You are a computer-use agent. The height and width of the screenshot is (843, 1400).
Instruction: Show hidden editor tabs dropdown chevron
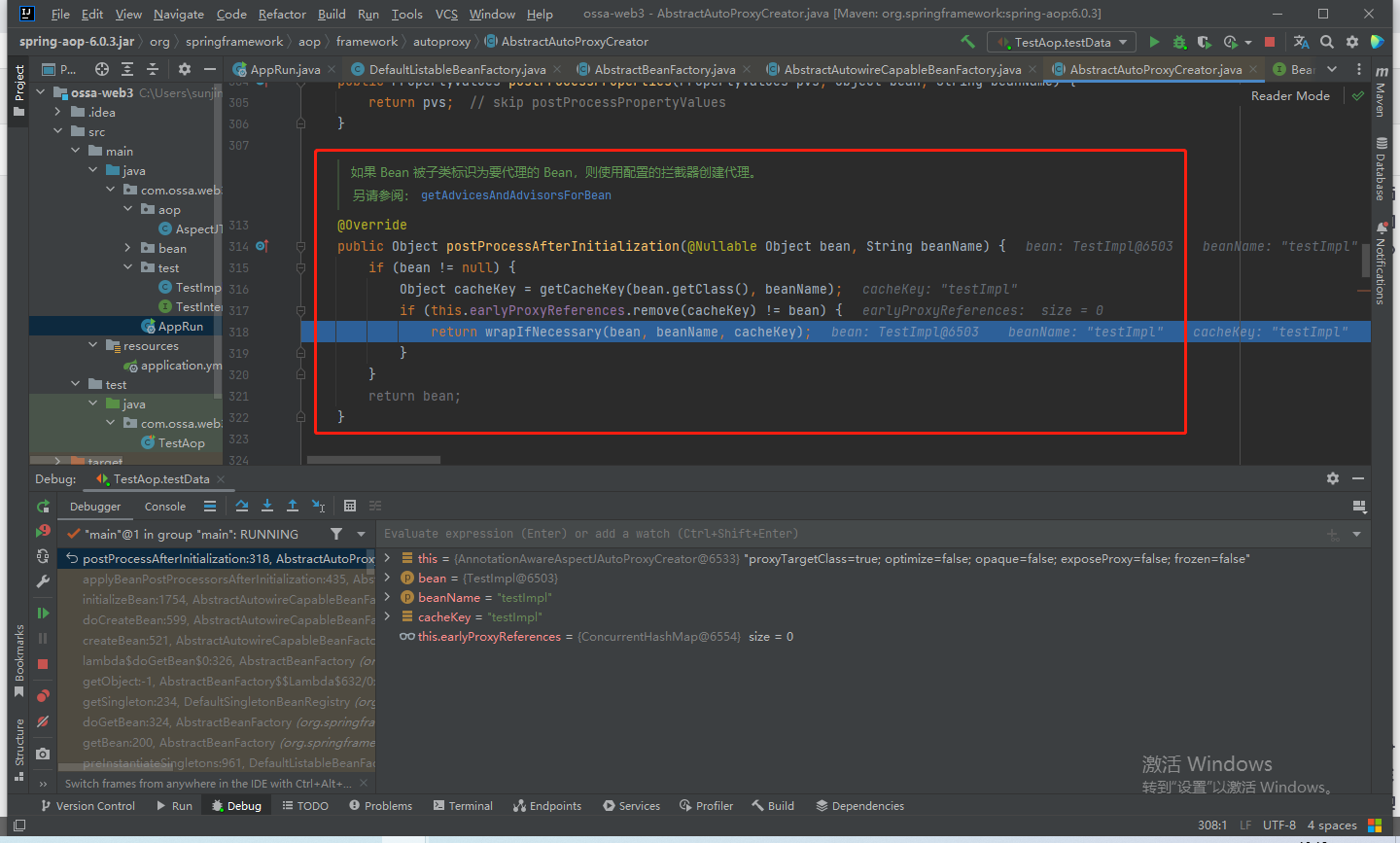pos(1332,69)
